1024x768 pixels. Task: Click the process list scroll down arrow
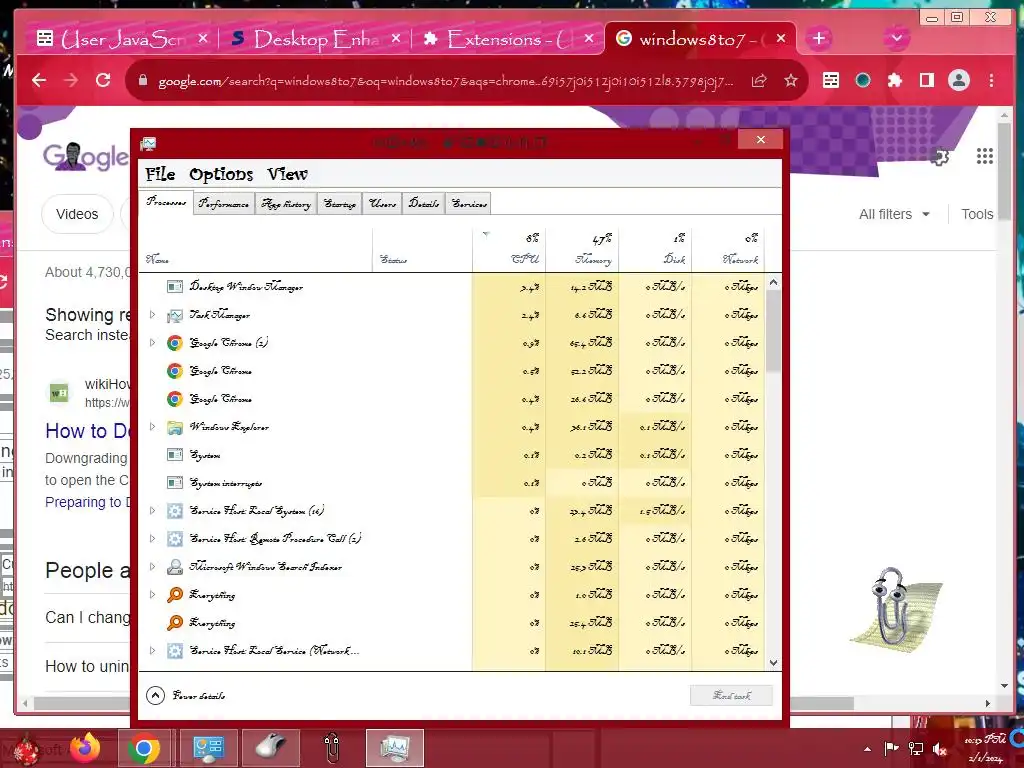(773, 662)
